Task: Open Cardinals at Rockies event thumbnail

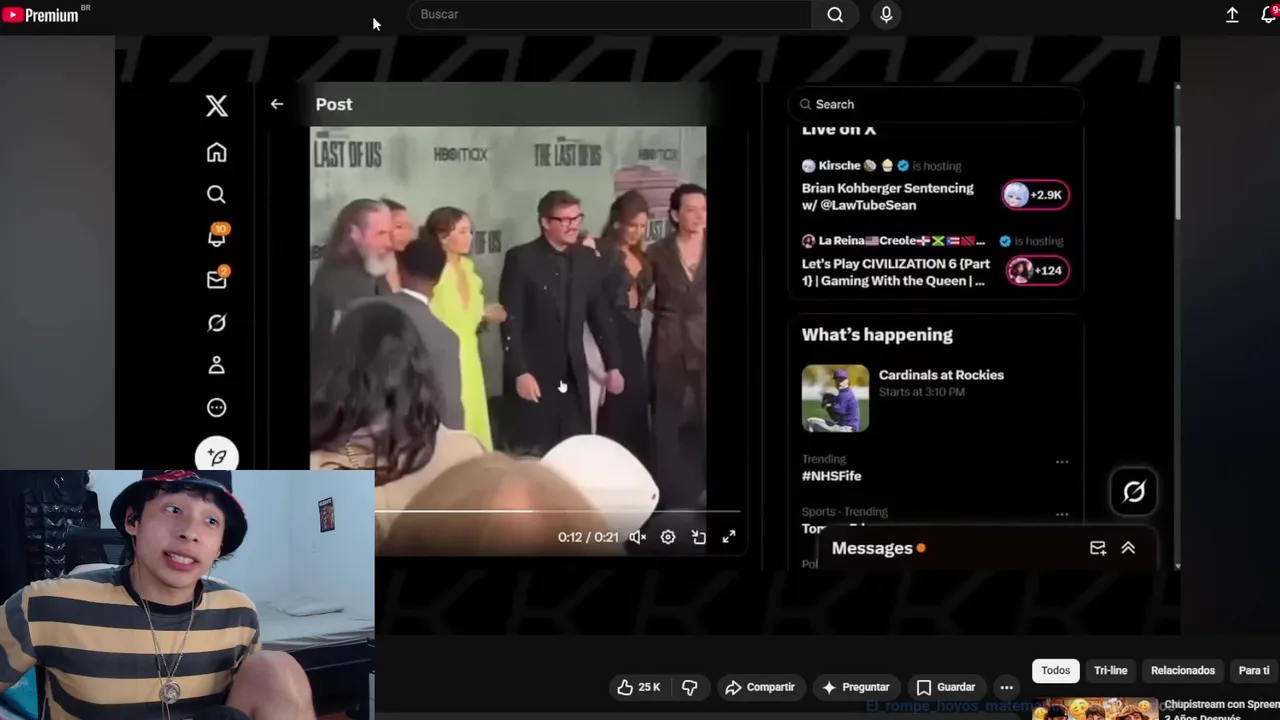Action: click(x=835, y=398)
